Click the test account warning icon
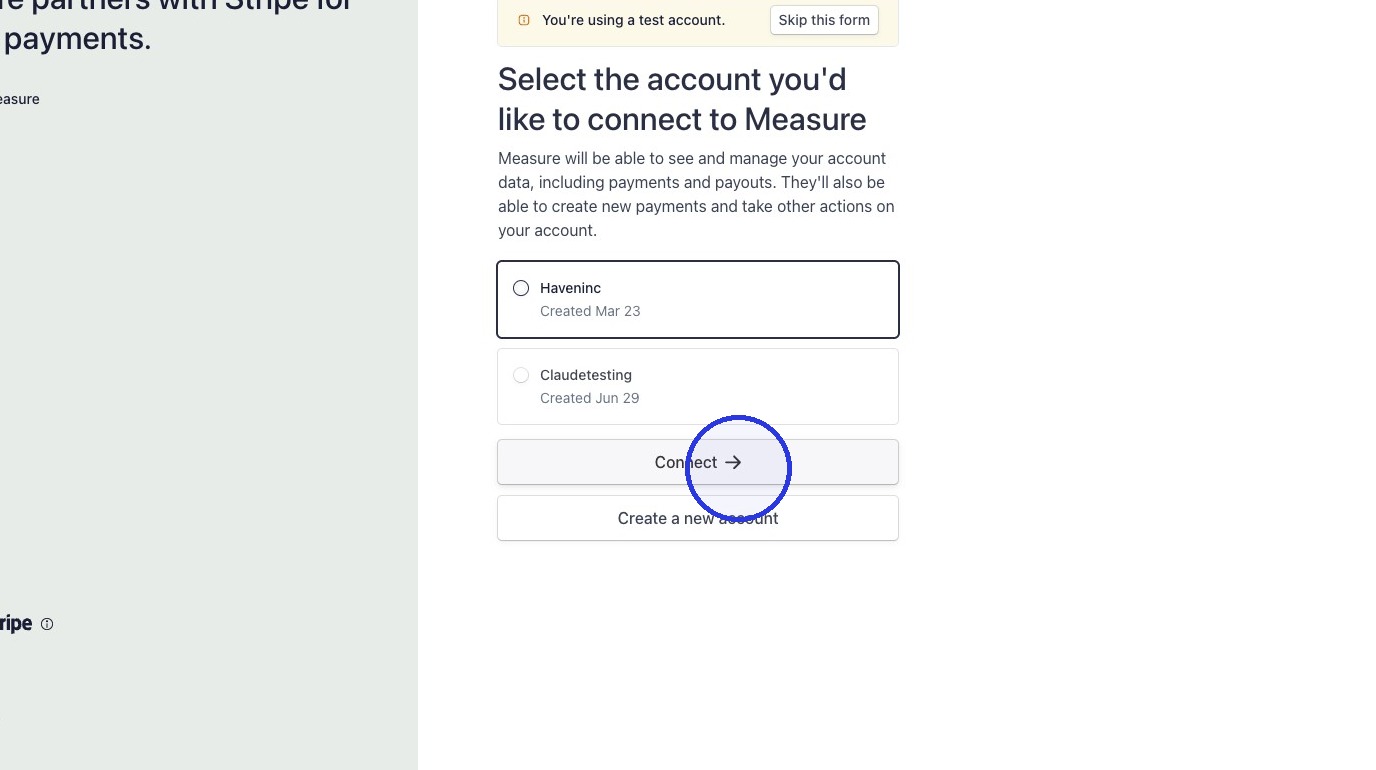This screenshot has width=1376, height=770. point(523,20)
